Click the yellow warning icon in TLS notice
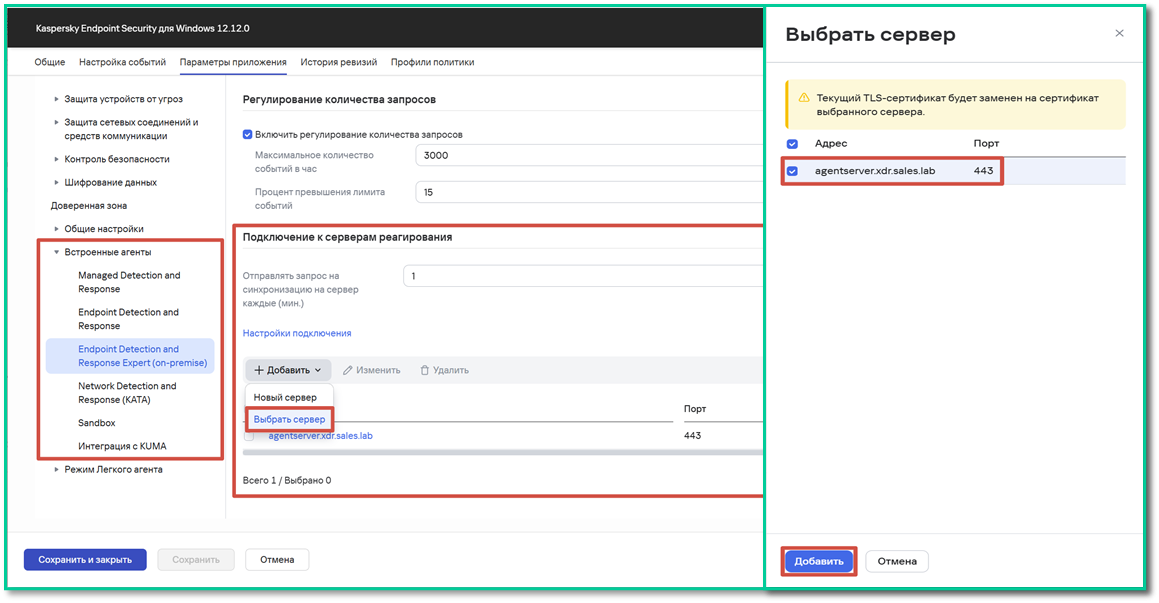Viewport: 1159px width, 603px height. [804, 98]
